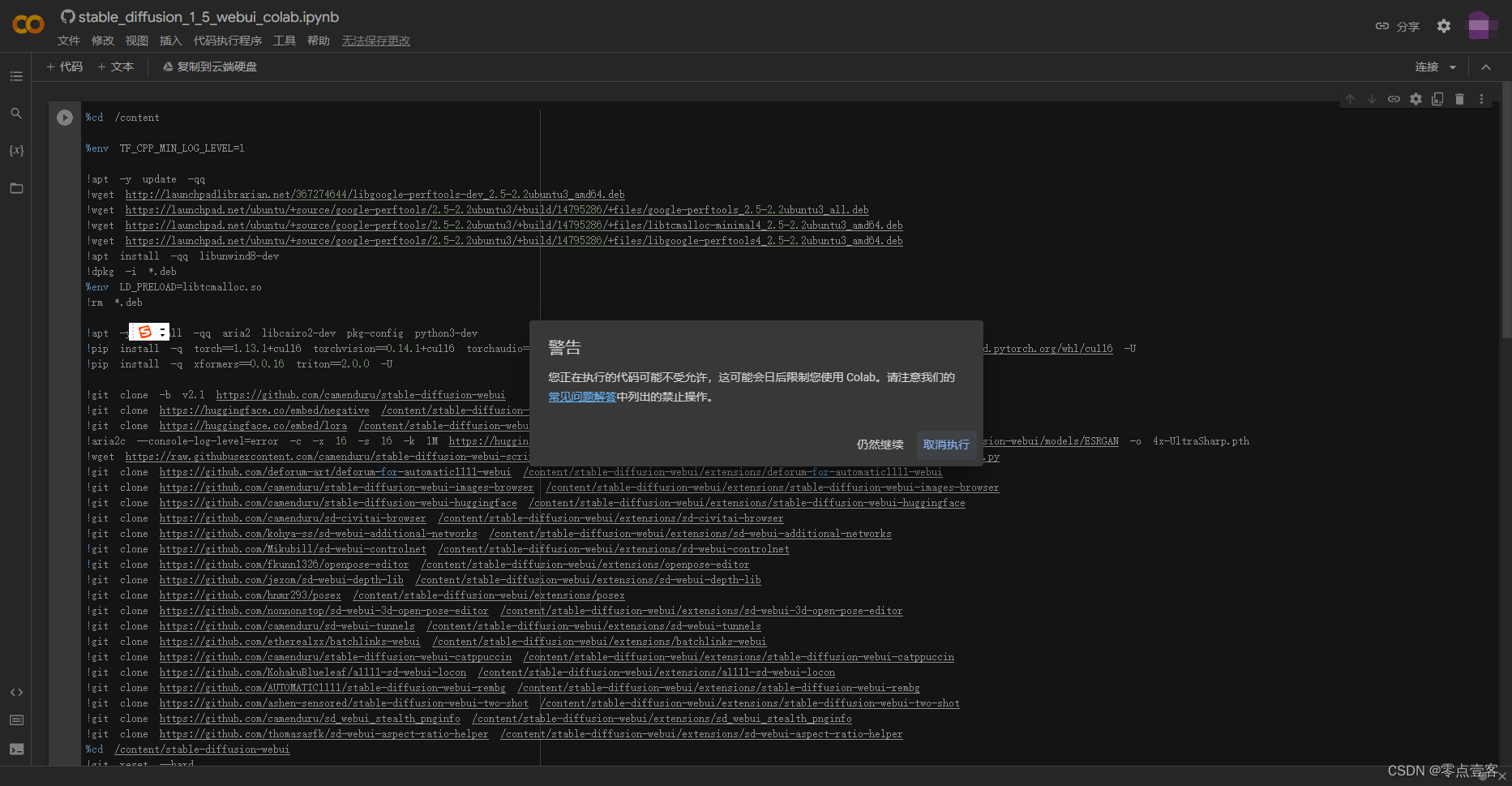
Task: Open the /content/stable-diffusion-webui path link
Action: [x=202, y=749]
